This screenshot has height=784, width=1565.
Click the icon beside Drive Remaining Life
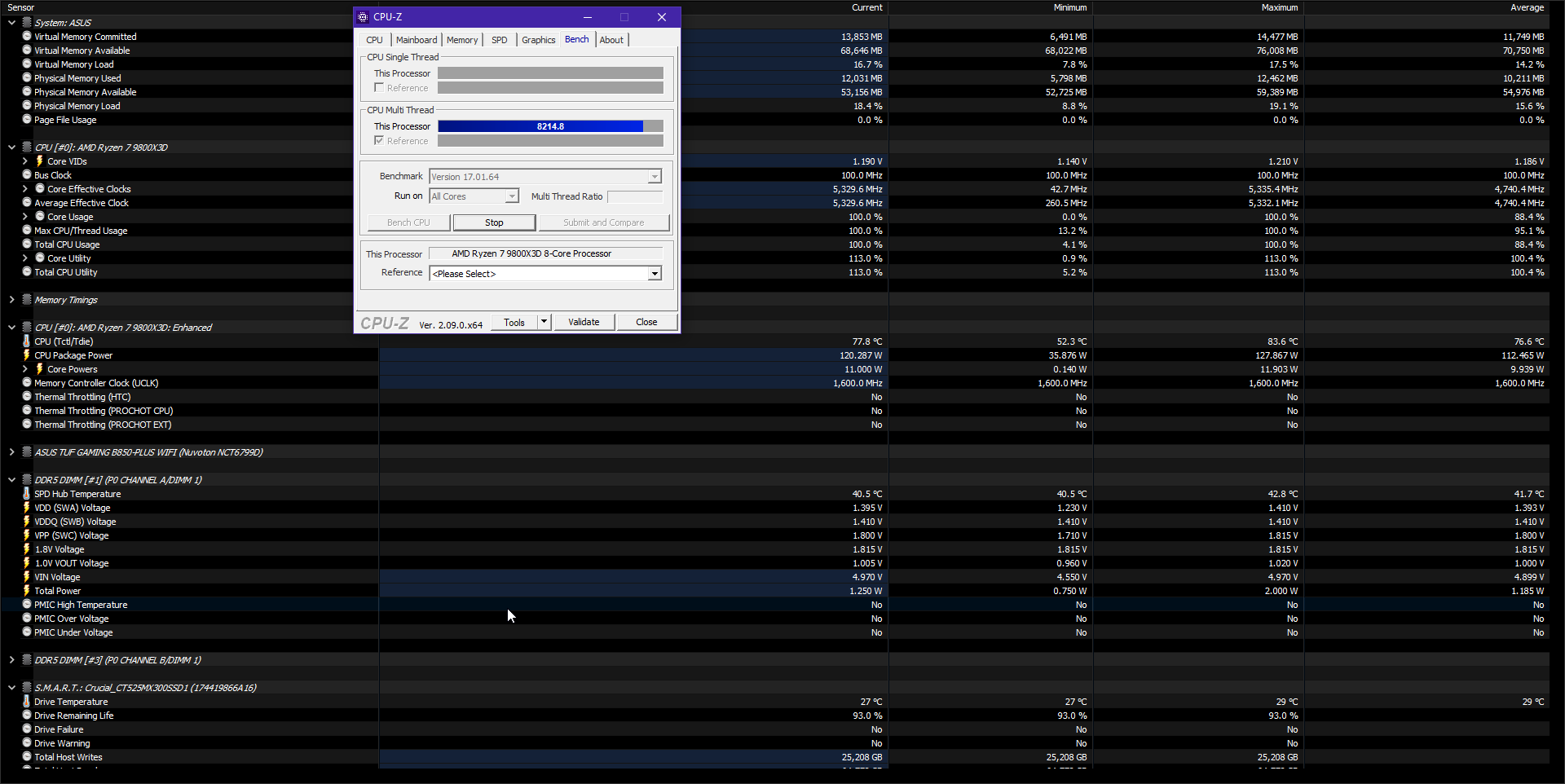[x=27, y=716]
